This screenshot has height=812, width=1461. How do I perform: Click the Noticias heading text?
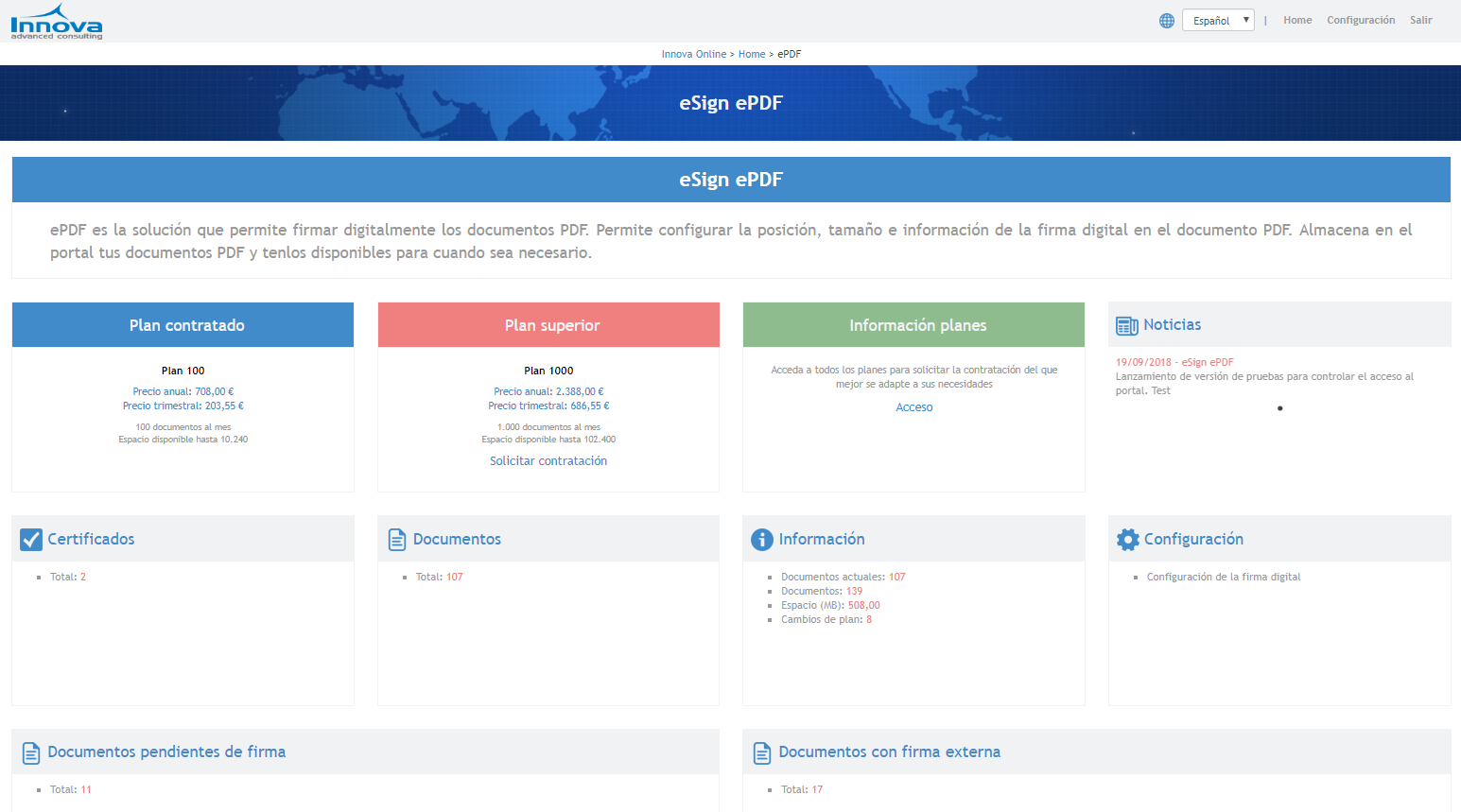coord(1173,324)
